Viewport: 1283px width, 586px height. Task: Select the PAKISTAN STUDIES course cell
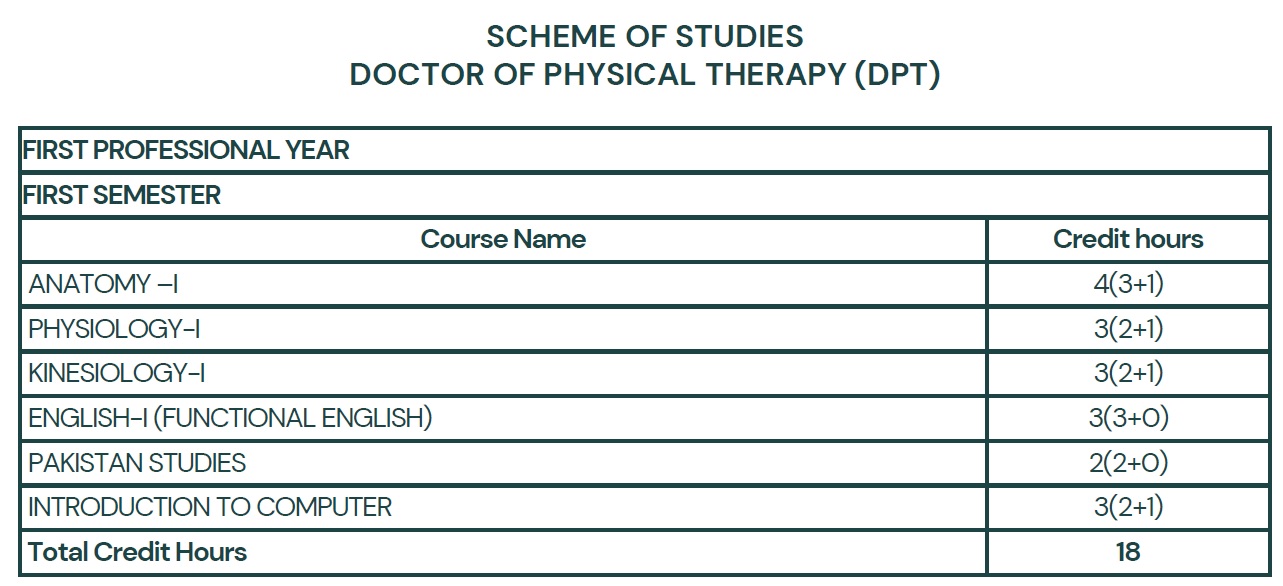[503, 463]
